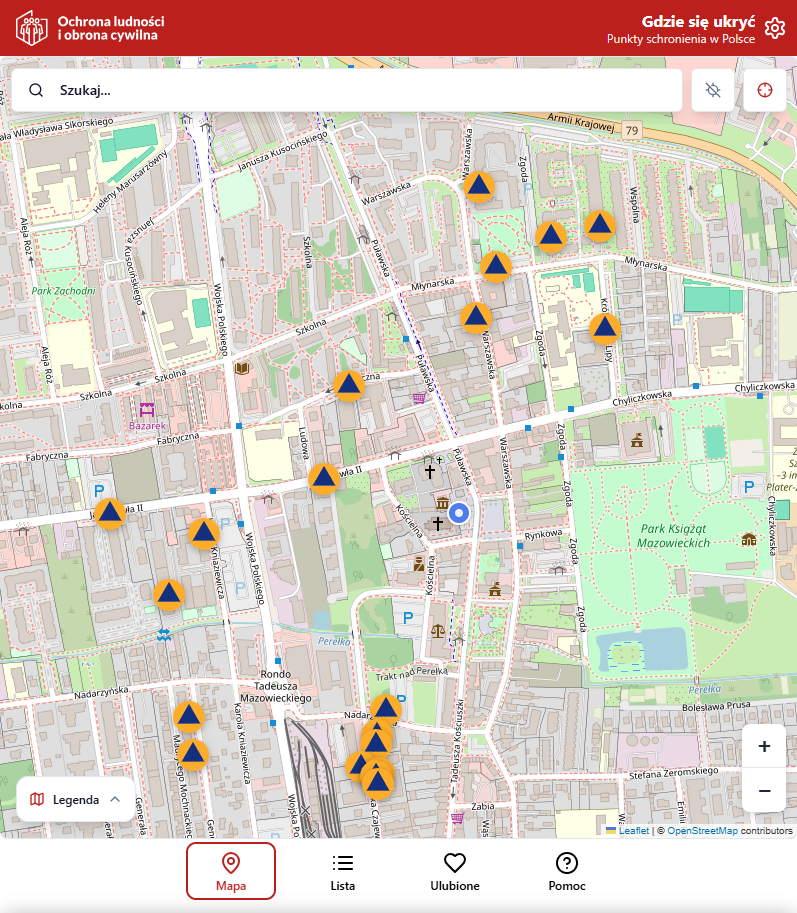Open settings gear in header
Viewport: 797px width, 913px height.
774,28
